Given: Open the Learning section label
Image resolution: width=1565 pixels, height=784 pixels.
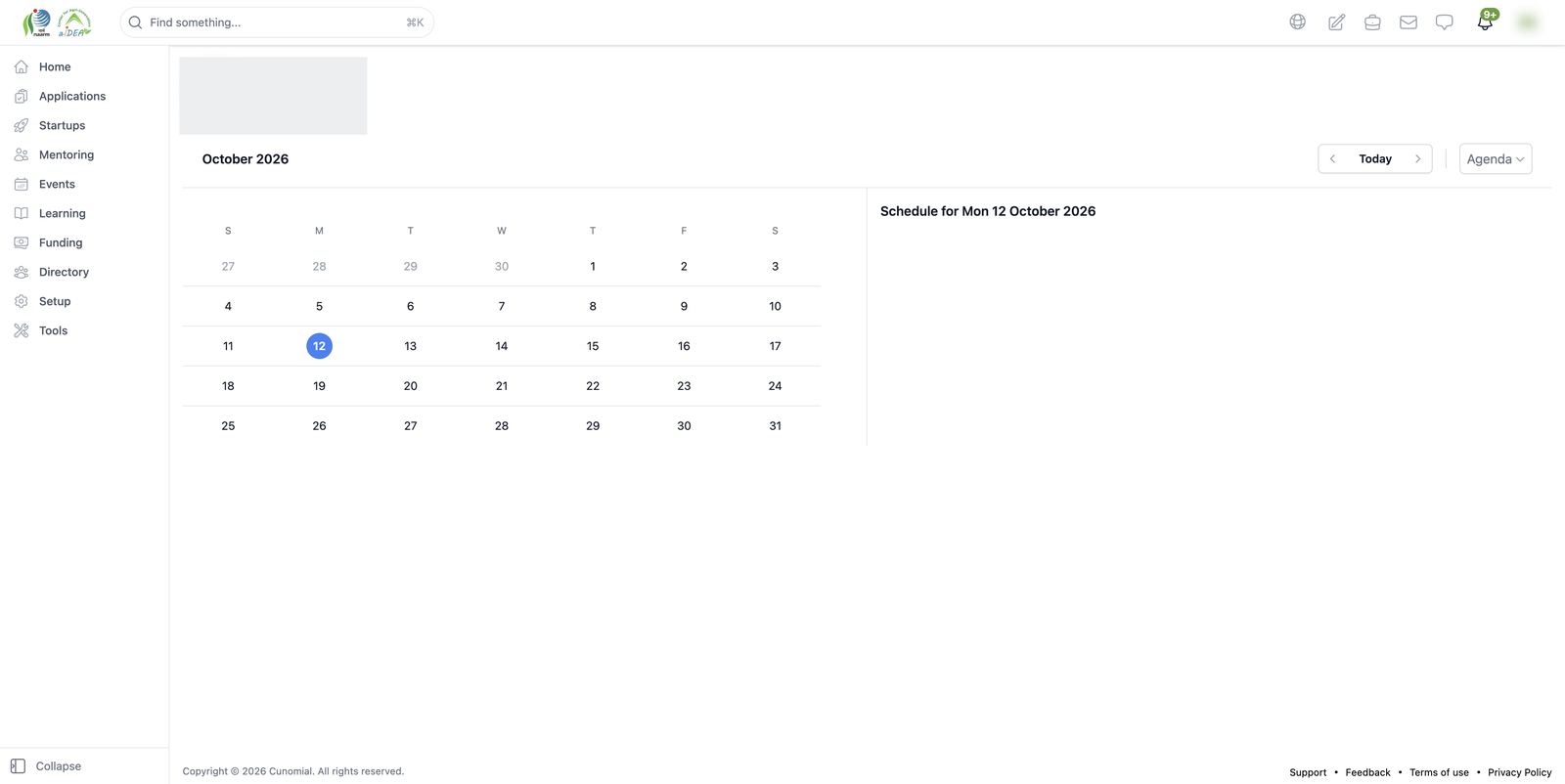Looking at the screenshot, I should pyautogui.click(x=63, y=213).
